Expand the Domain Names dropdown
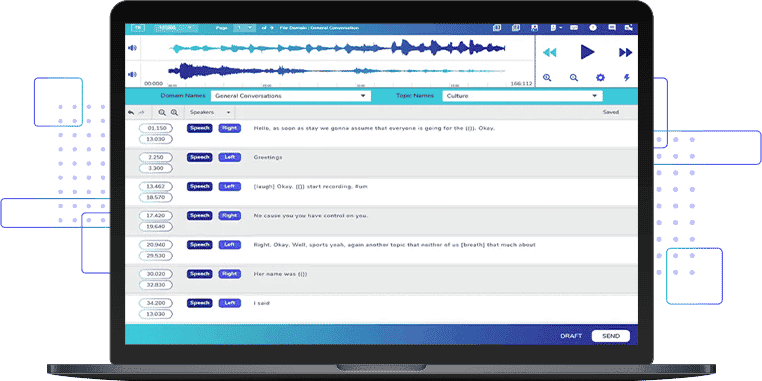Image resolution: width=762 pixels, height=381 pixels. 291,96
